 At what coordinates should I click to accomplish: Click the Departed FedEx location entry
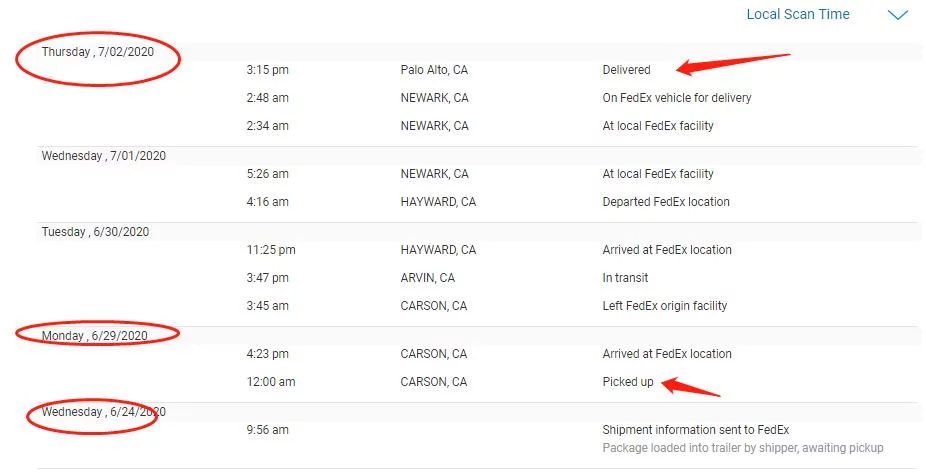[x=666, y=202]
